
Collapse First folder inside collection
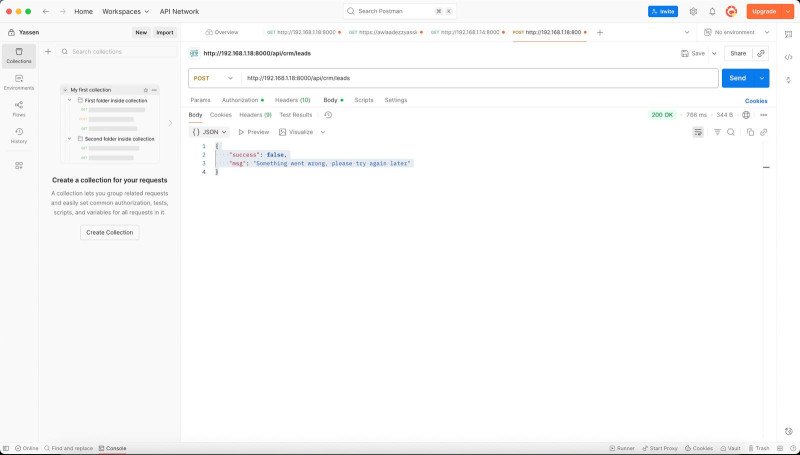[x=70, y=101]
